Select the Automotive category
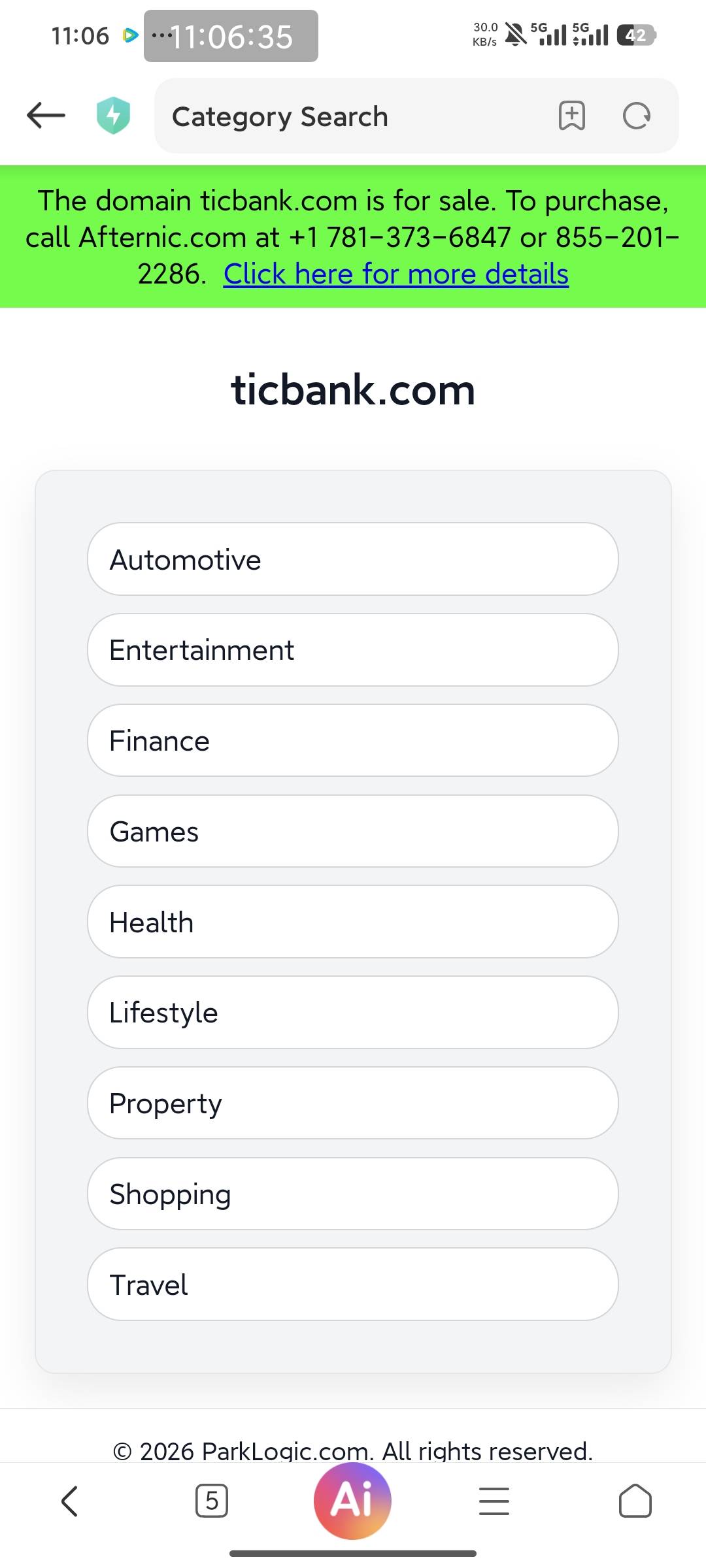 pyautogui.click(x=353, y=559)
